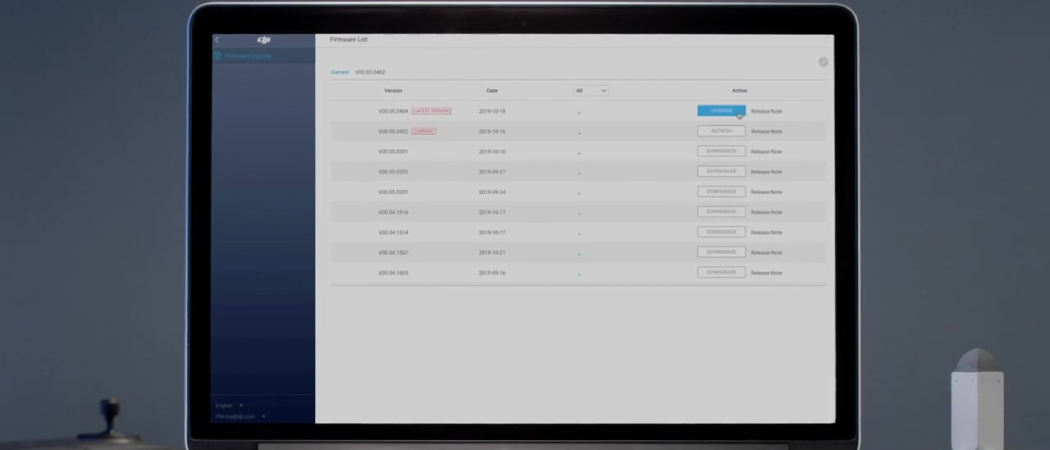Viewport: 1050px width, 450px height.
Task: Open Release Note for V00.05.0404
Action: [x=766, y=112]
